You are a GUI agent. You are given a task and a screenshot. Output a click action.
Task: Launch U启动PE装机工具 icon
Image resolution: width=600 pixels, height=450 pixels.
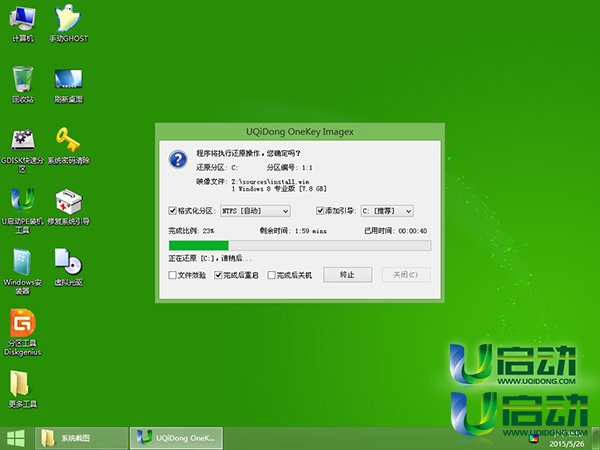(x=23, y=211)
